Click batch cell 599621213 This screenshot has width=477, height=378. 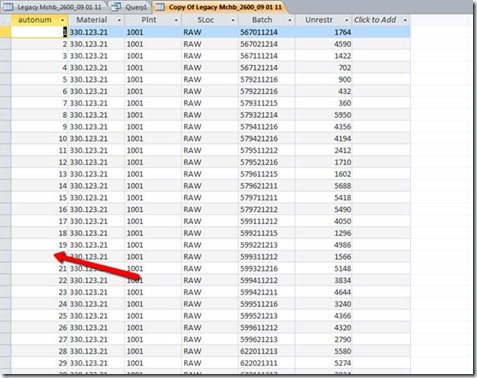pos(267,340)
